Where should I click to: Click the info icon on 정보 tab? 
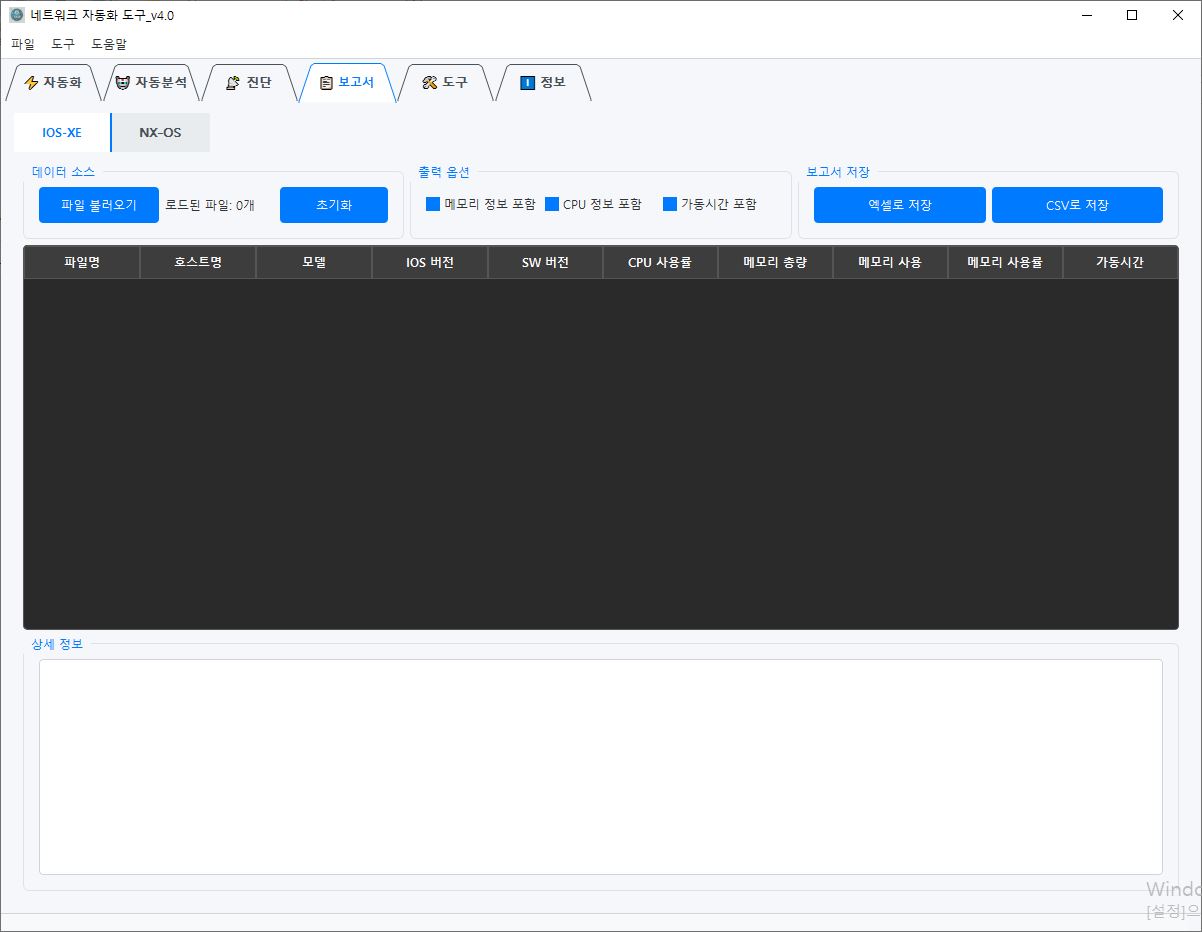click(528, 83)
